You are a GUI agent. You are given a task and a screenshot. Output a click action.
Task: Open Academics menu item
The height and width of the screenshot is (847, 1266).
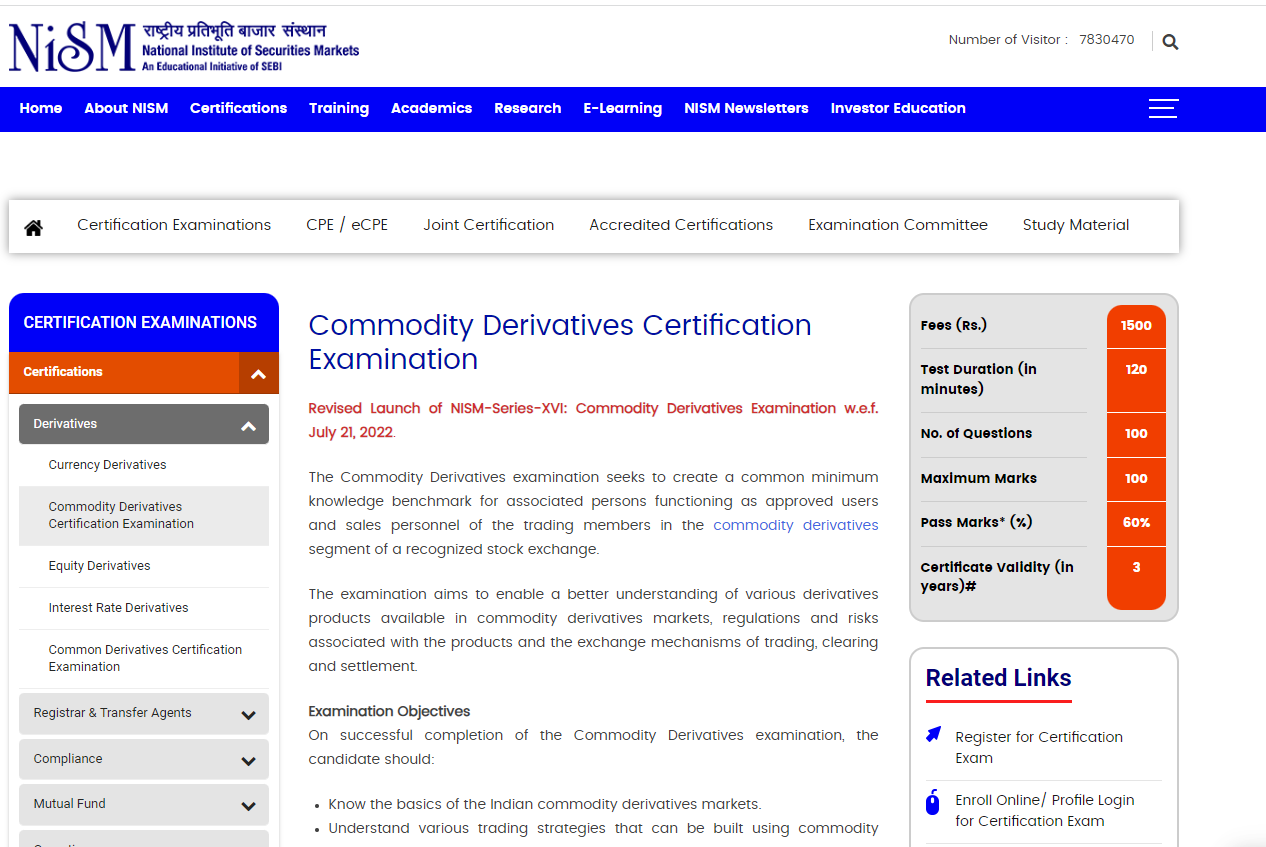pyautogui.click(x=431, y=108)
